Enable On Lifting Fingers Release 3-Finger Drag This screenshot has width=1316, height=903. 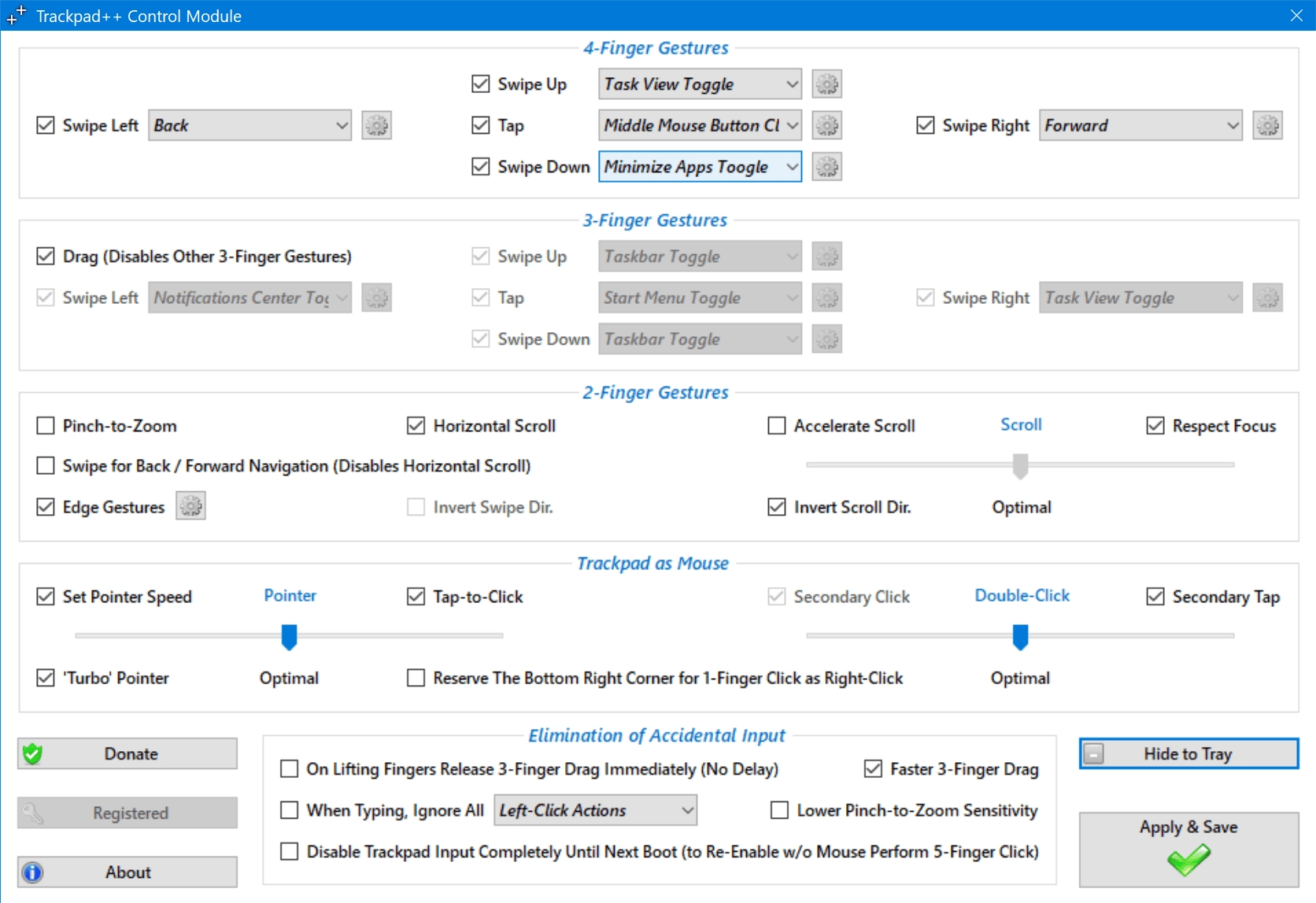pyautogui.click(x=290, y=769)
